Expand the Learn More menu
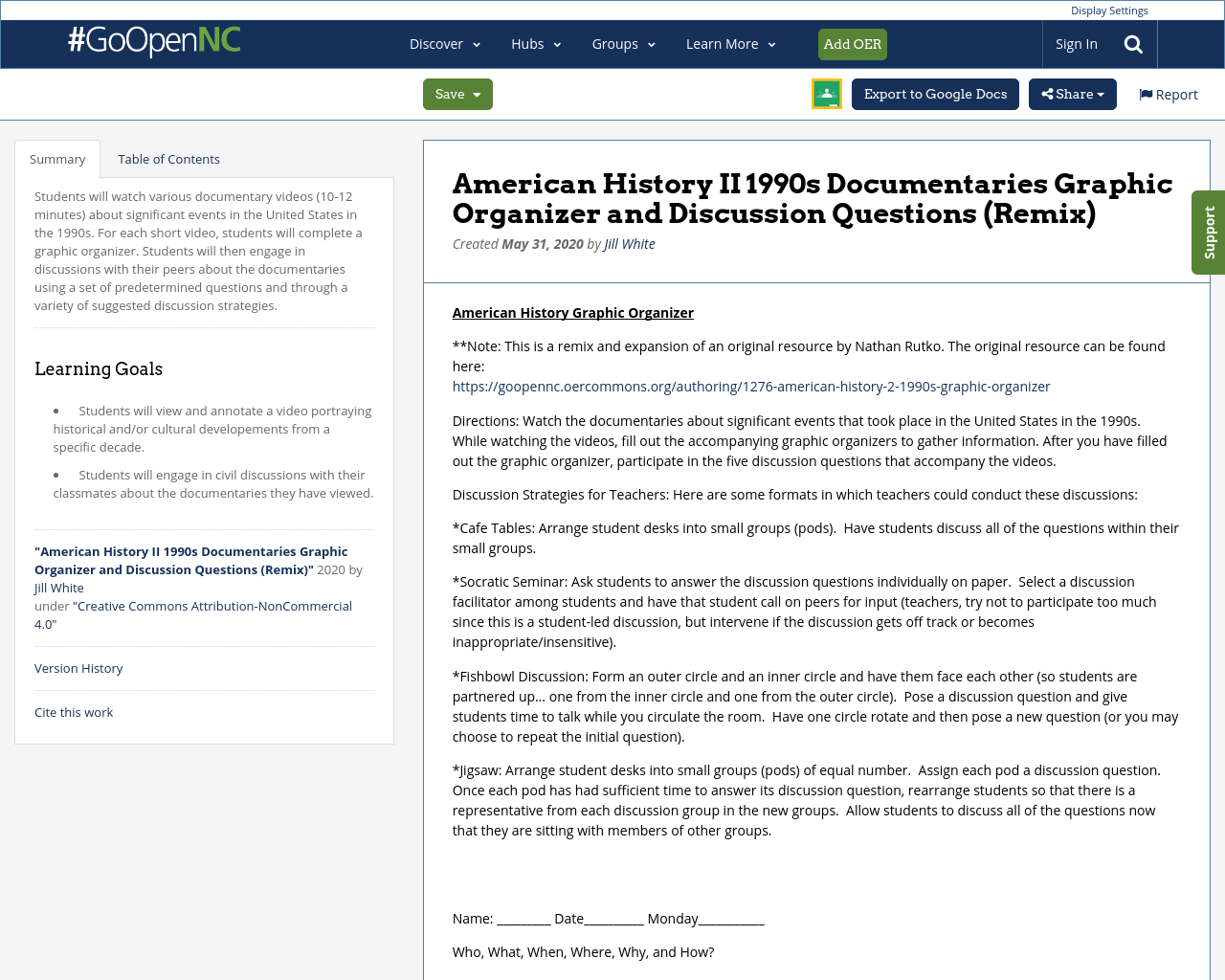1225x980 pixels. [x=729, y=43]
